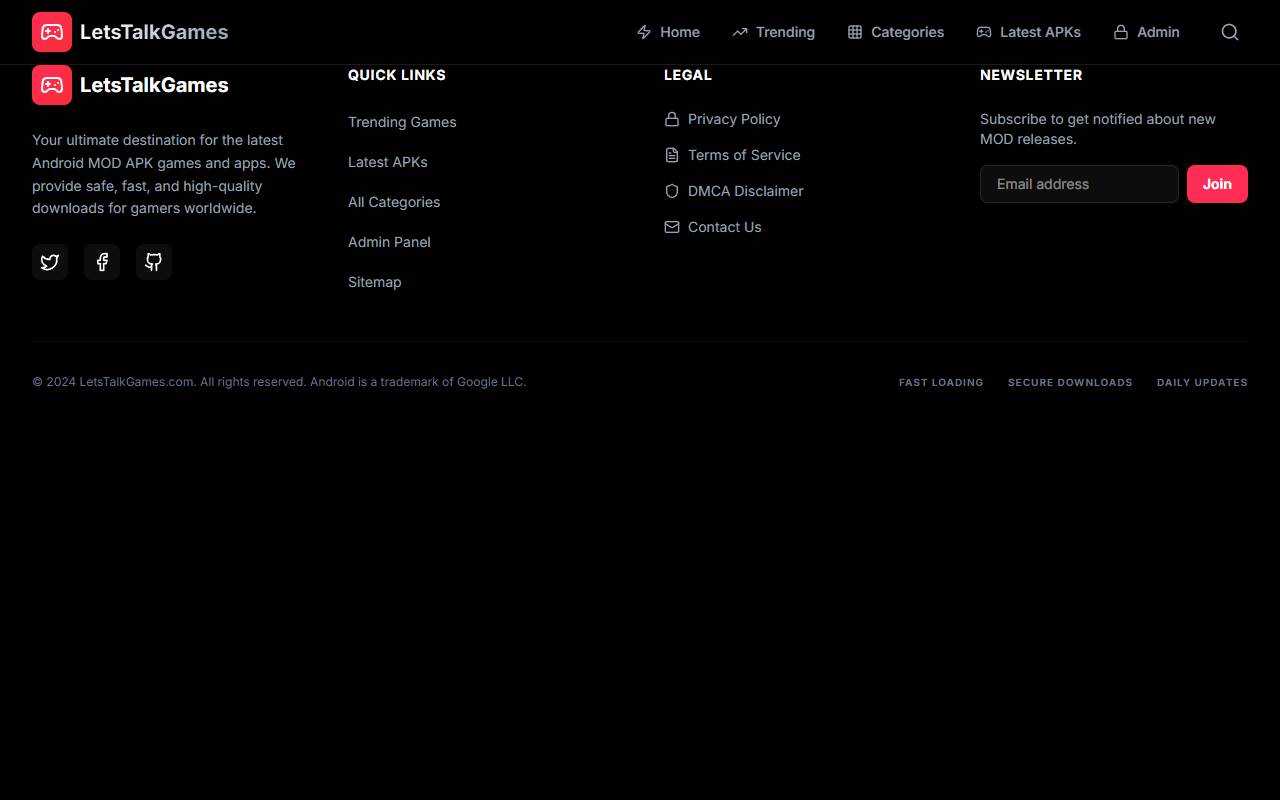The height and width of the screenshot is (800, 1280).
Task: Follow the Latest APKs footer quick link
Action: tap(388, 162)
